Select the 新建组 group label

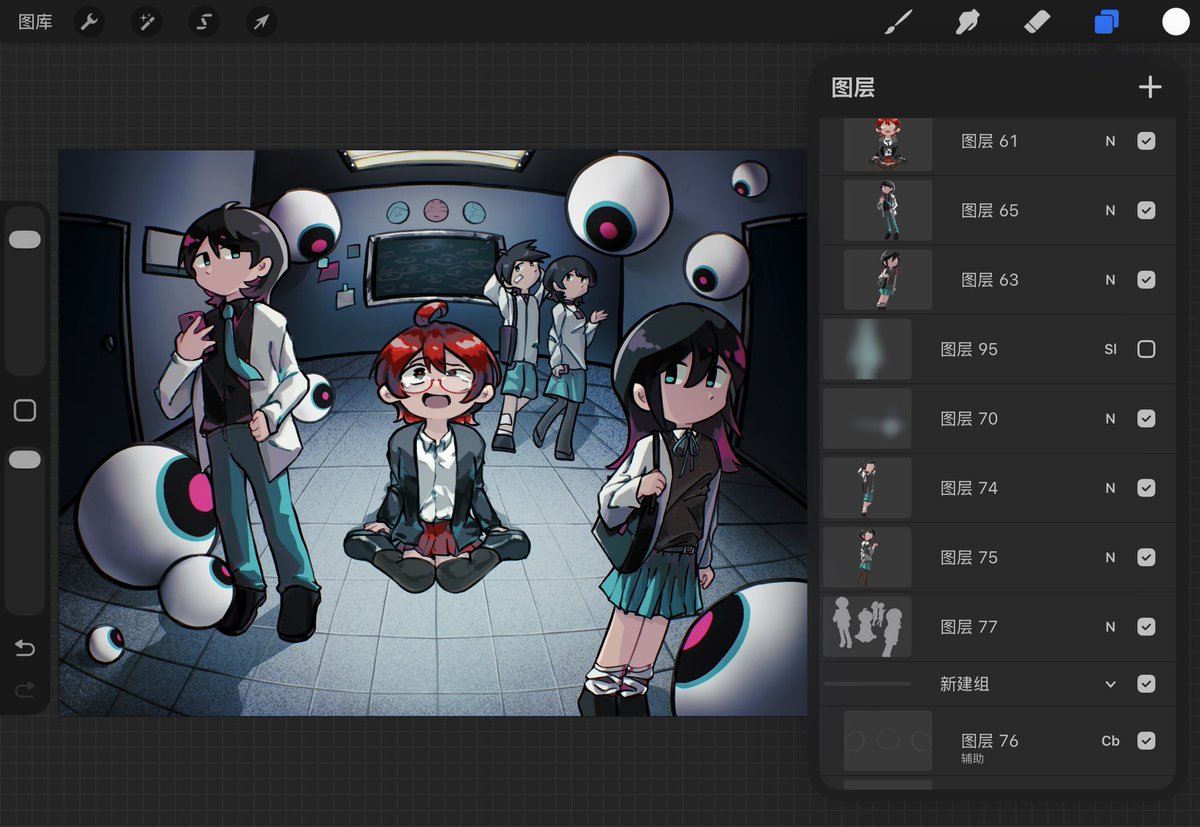tap(965, 684)
